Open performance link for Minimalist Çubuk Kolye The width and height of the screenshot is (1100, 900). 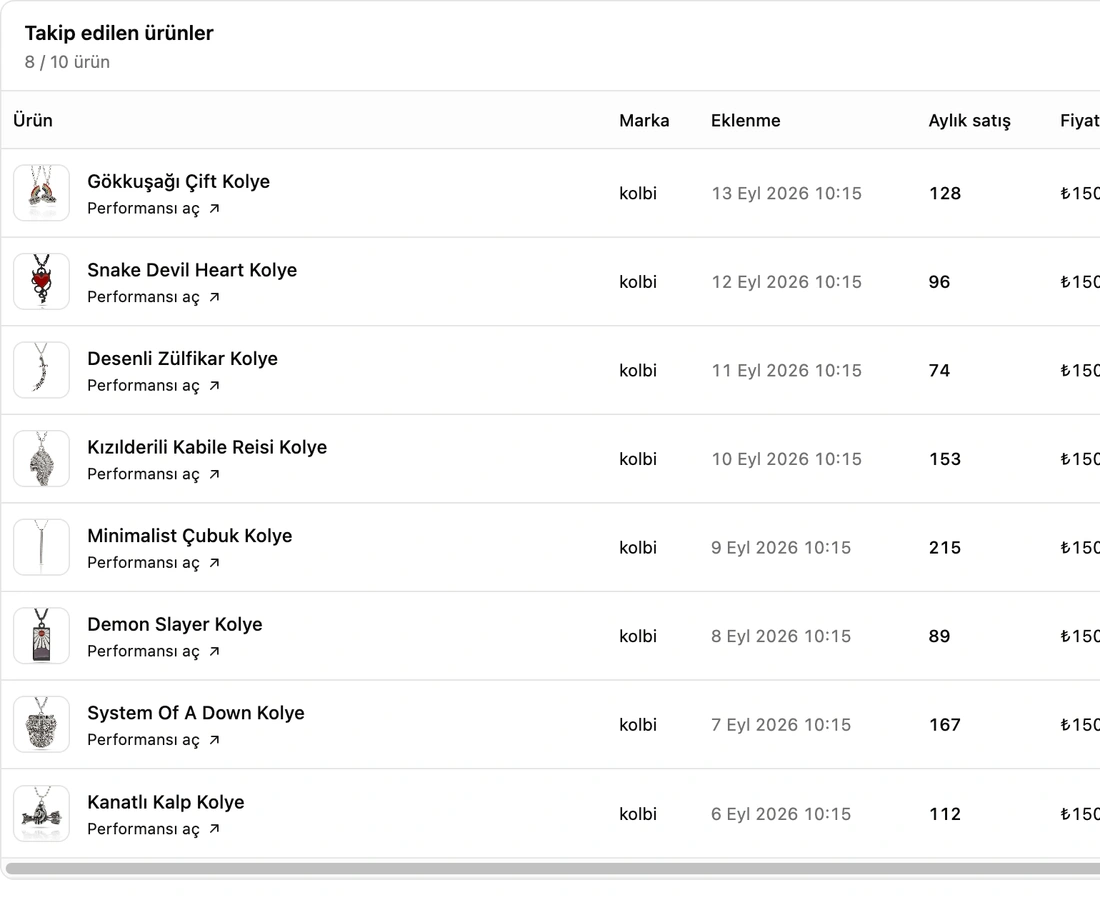pyautogui.click(x=153, y=562)
